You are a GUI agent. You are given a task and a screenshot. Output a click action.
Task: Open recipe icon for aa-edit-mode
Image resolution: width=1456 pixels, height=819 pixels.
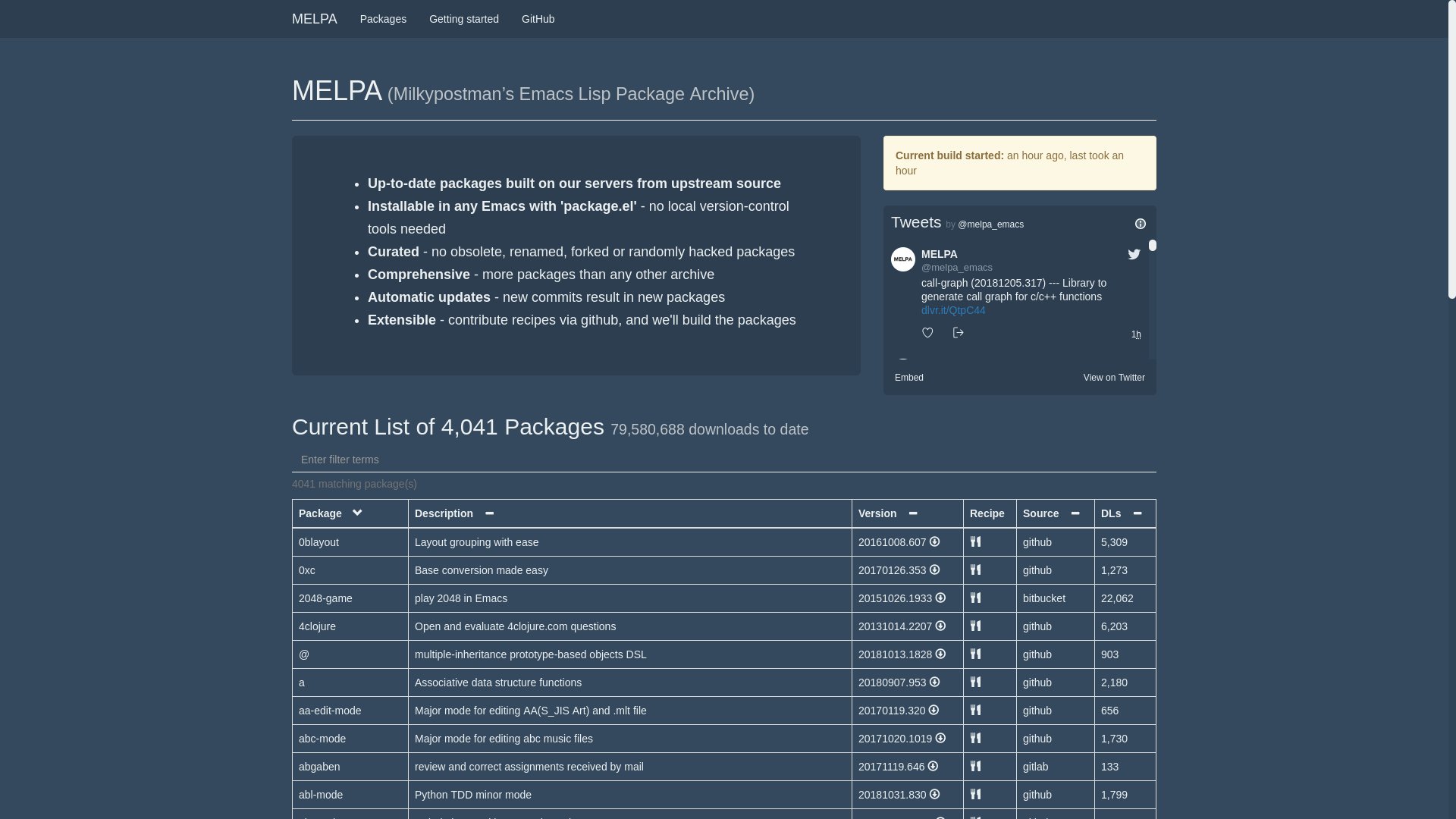(x=975, y=711)
